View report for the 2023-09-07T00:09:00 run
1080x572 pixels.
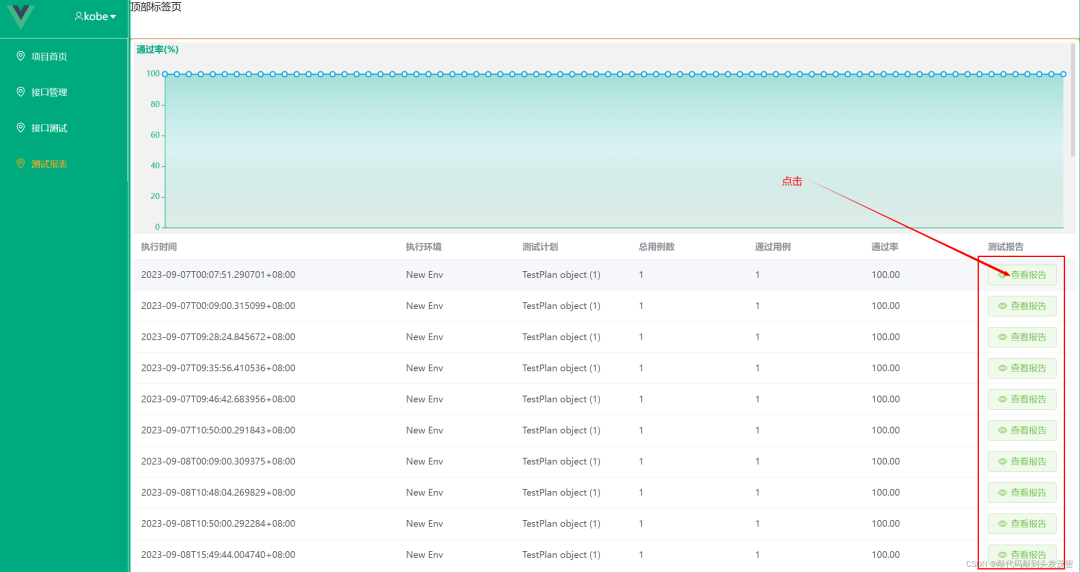coord(1021,306)
